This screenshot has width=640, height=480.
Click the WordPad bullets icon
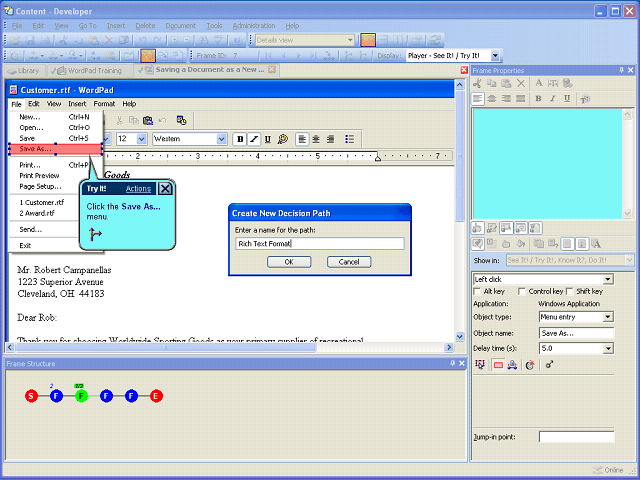click(x=349, y=139)
